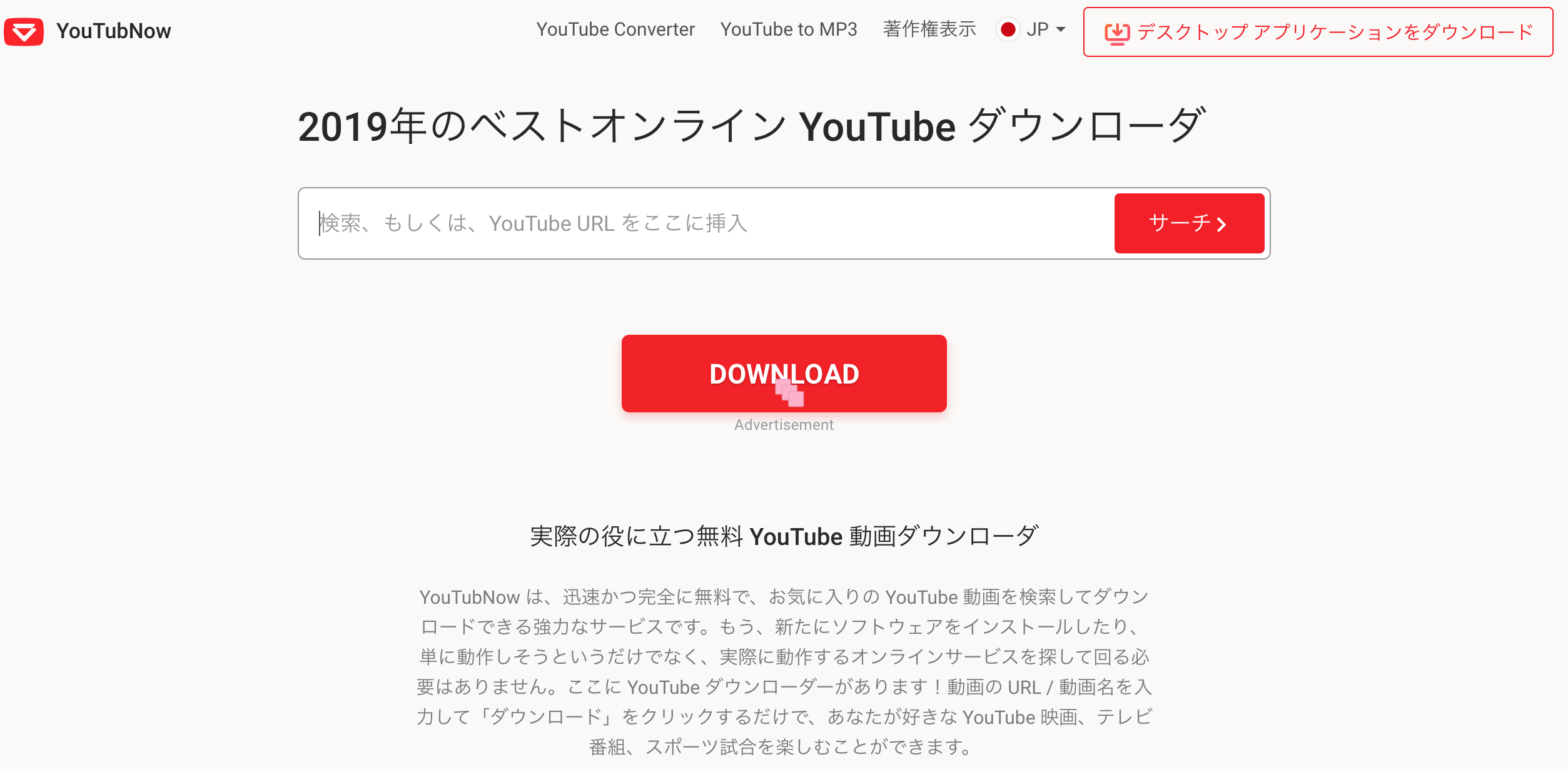The width and height of the screenshot is (1568, 769).
Task: Click the arrow chevron on サーチ button
Action: coord(1222,225)
